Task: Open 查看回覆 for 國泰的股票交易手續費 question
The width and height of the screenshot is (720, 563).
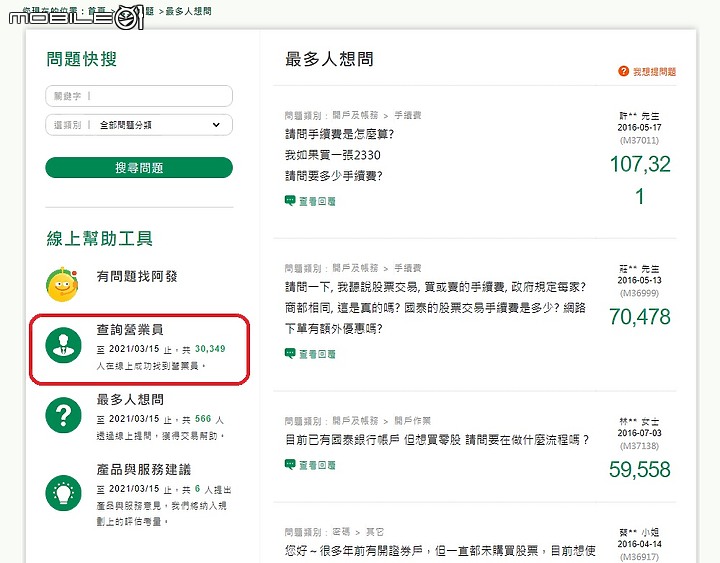Action: click(317, 354)
